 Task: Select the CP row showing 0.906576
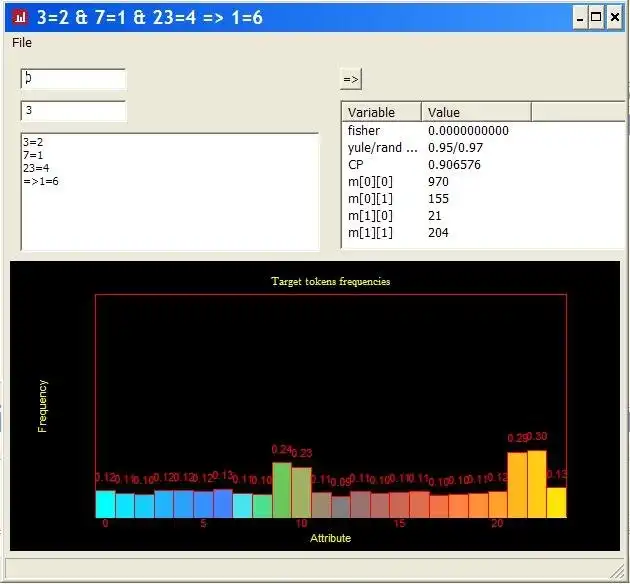(482, 165)
